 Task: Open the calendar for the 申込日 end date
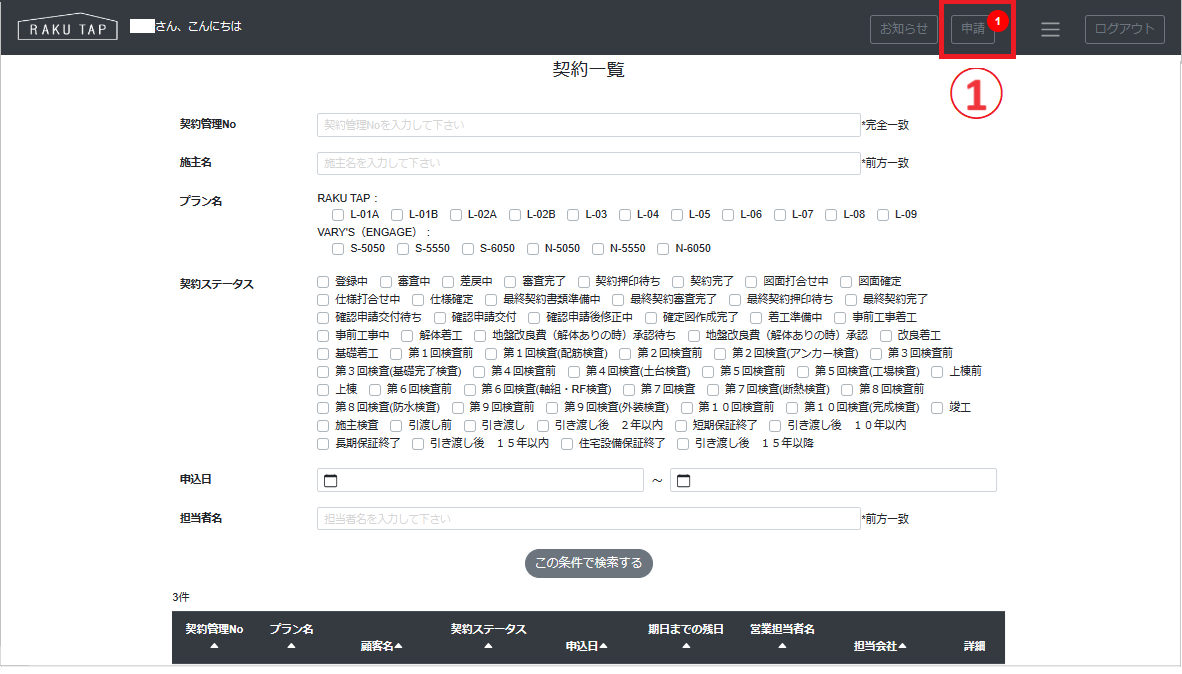[x=684, y=480]
